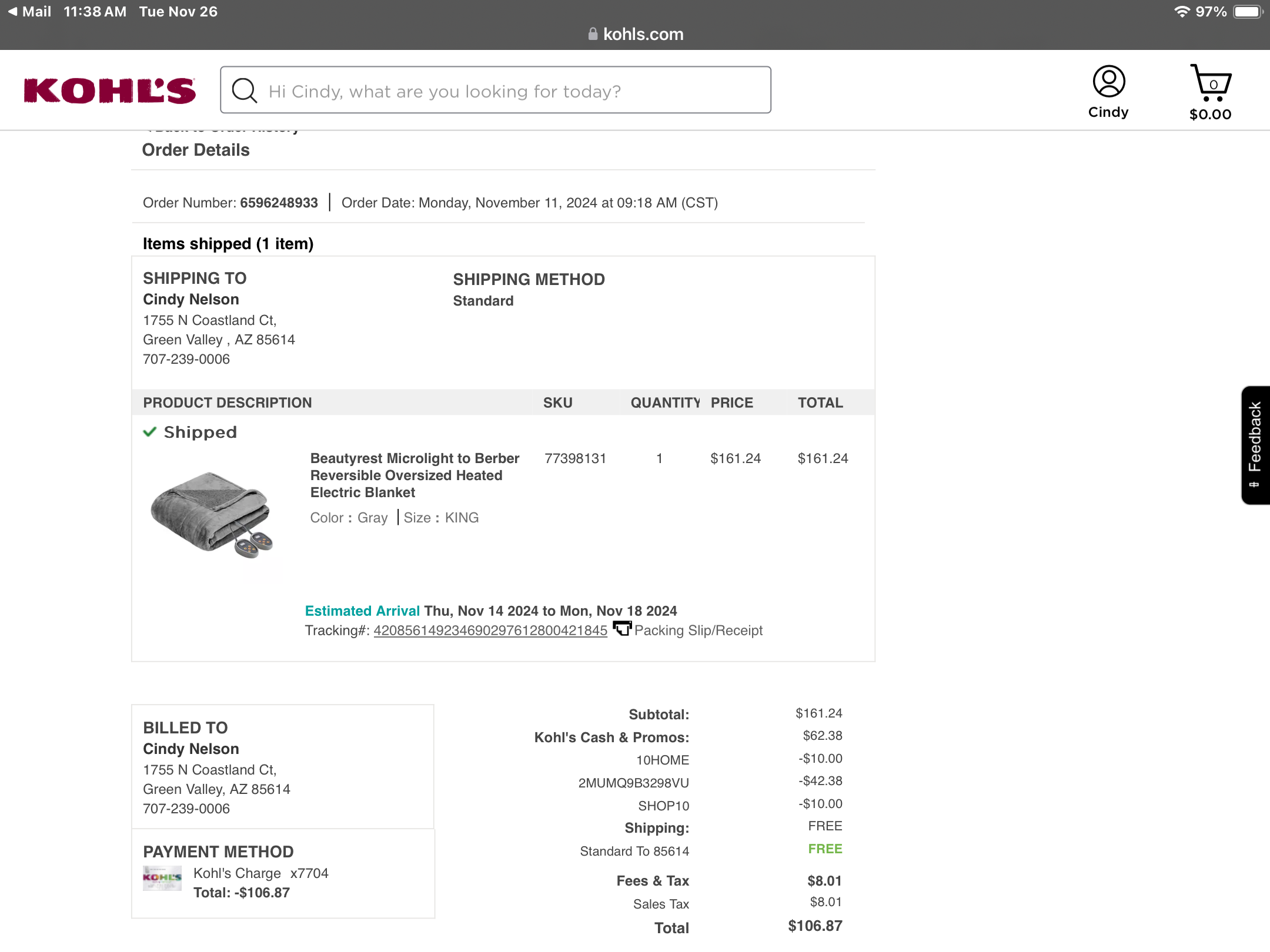Open the Beautyrest Electric Blanket product title
The image size is (1270, 952).
(x=415, y=475)
